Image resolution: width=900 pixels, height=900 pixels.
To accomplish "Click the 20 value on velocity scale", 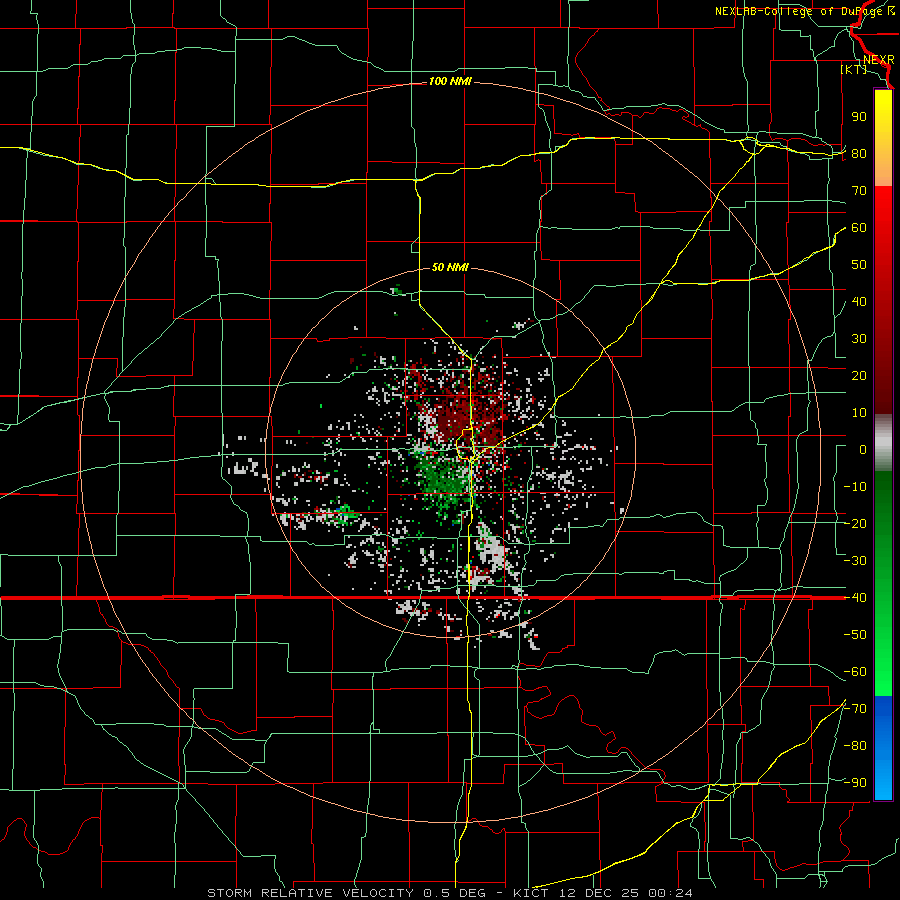I will [x=859, y=375].
